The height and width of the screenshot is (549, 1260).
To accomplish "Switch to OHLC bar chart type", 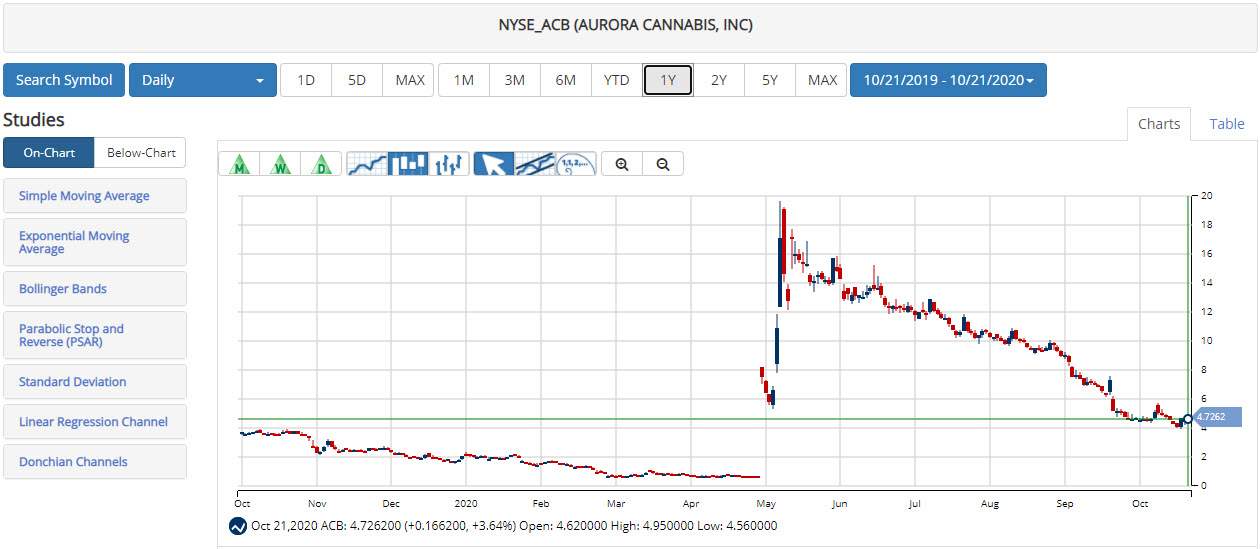I will tap(449, 164).
